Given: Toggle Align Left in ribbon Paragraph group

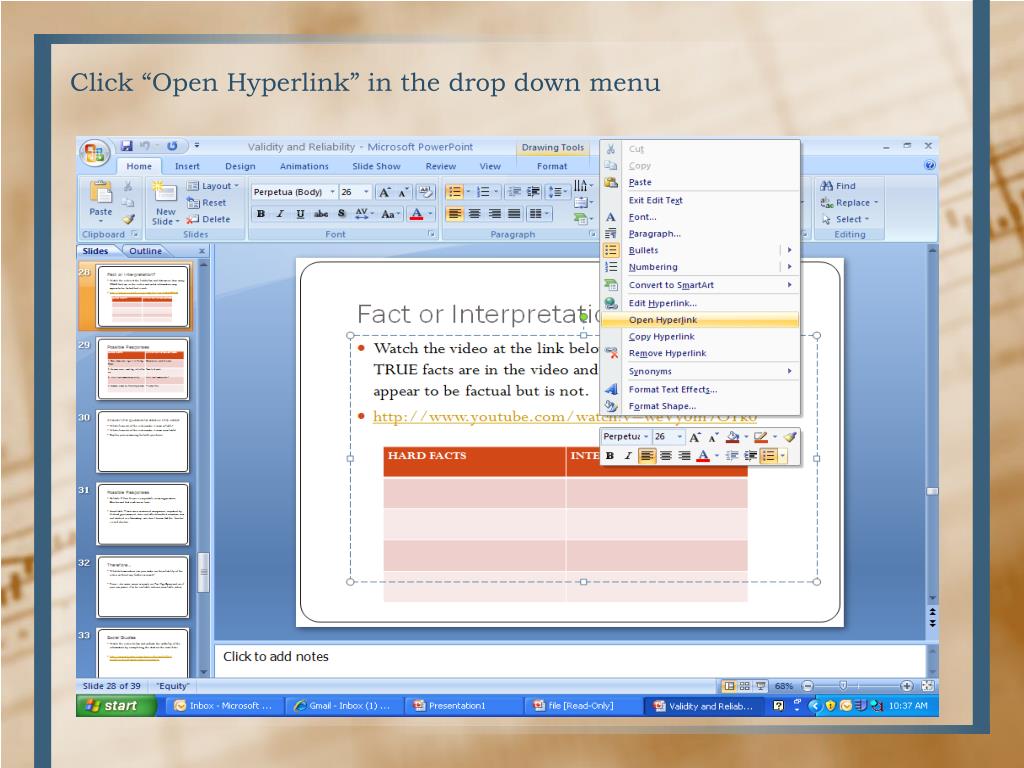Looking at the screenshot, I should tap(455, 214).
